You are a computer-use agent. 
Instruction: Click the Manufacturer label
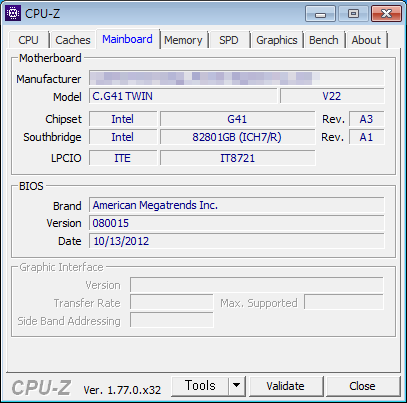49,79
